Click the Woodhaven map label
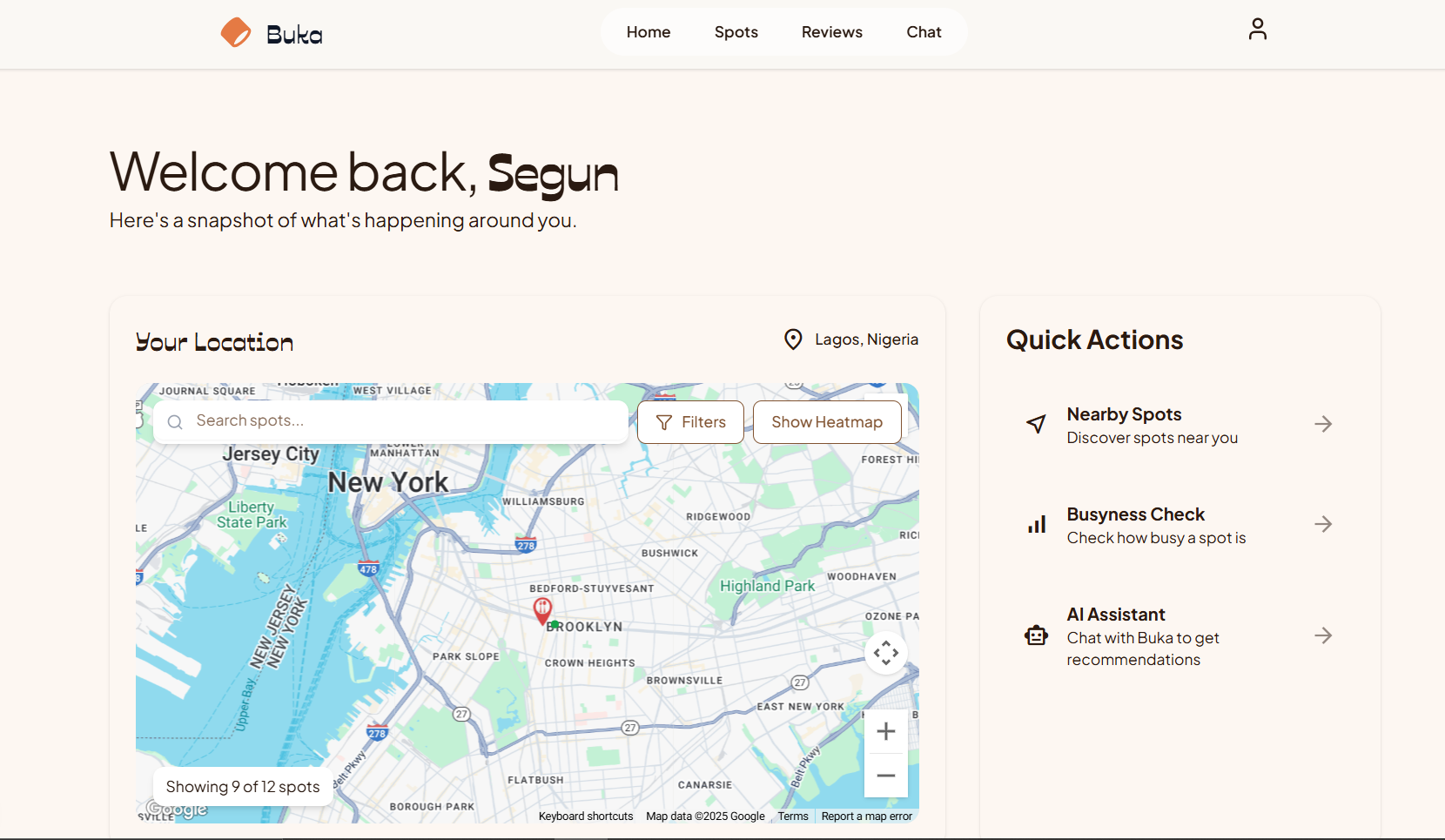The height and width of the screenshot is (840, 1445). click(862, 576)
